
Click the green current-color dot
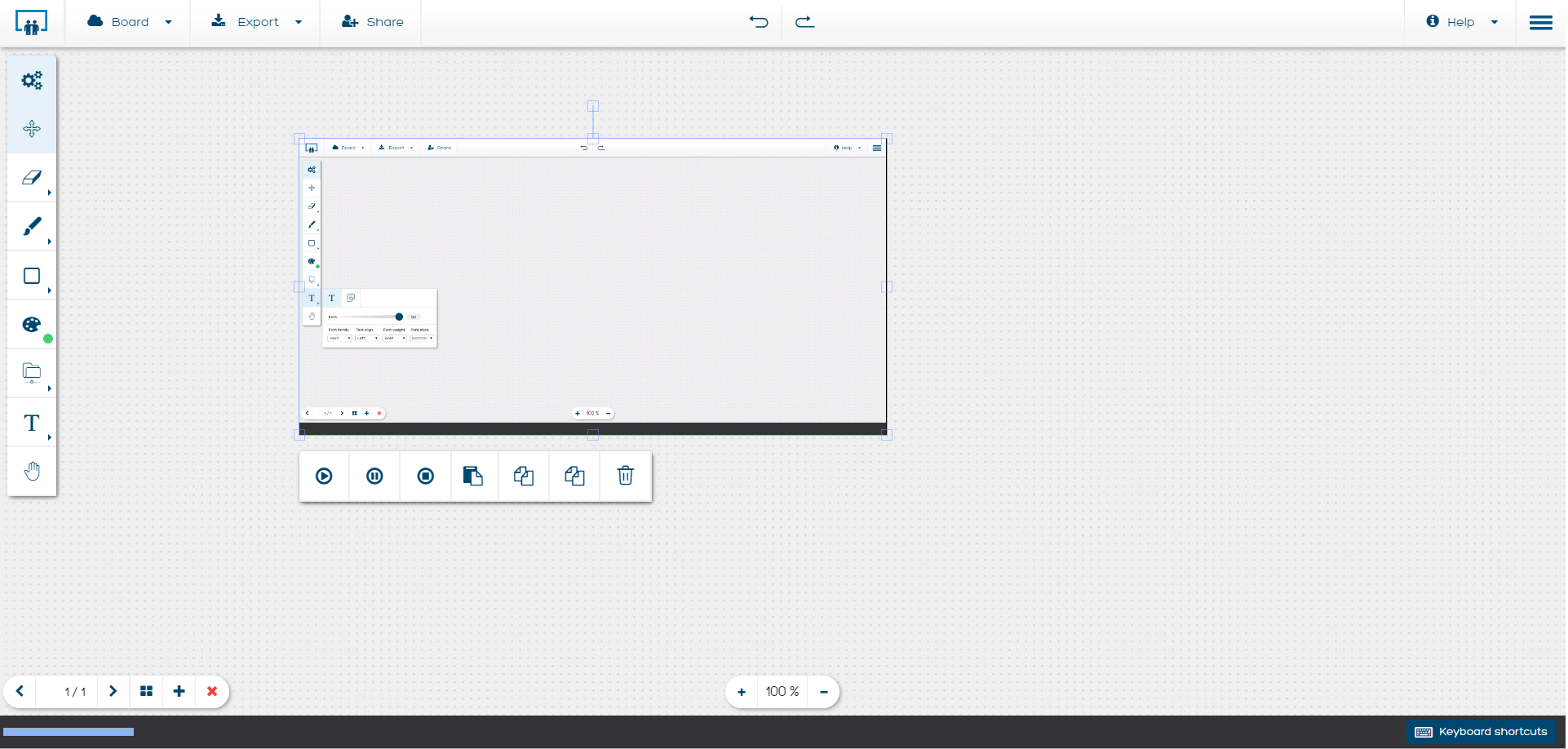48,339
